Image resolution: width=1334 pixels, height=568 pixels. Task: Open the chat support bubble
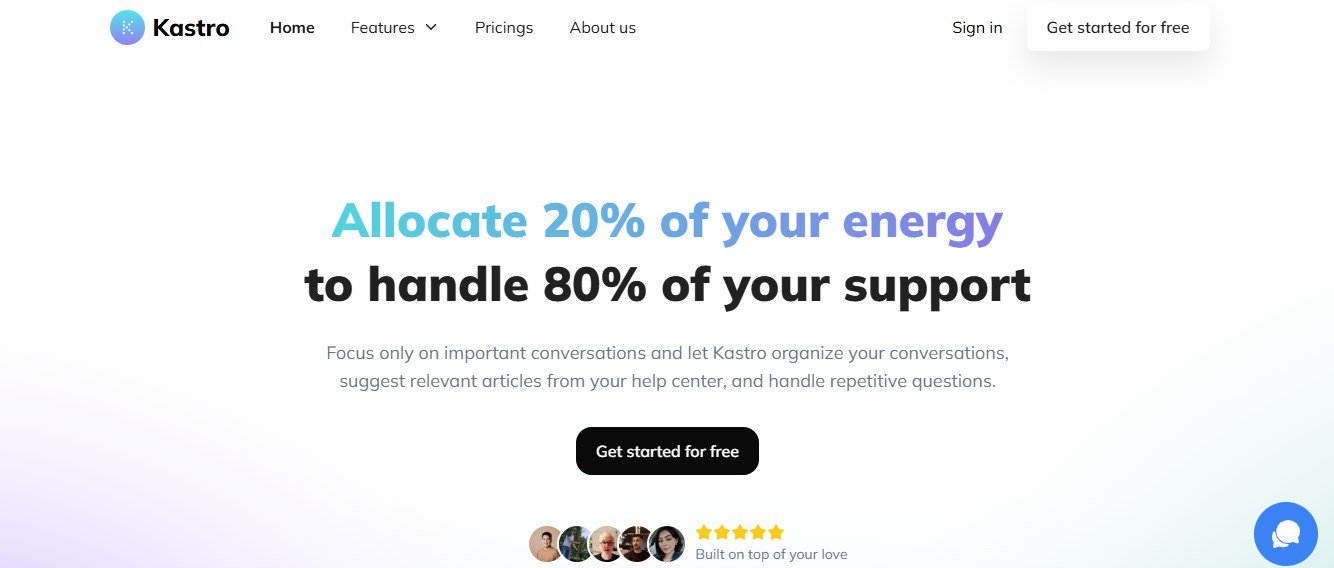coord(1285,534)
